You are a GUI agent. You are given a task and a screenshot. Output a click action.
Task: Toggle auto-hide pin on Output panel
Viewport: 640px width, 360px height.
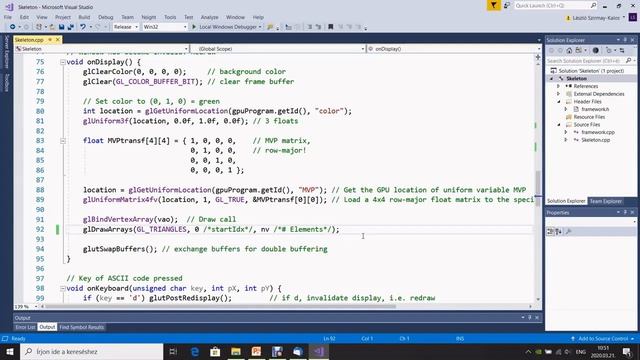[x=529, y=317]
